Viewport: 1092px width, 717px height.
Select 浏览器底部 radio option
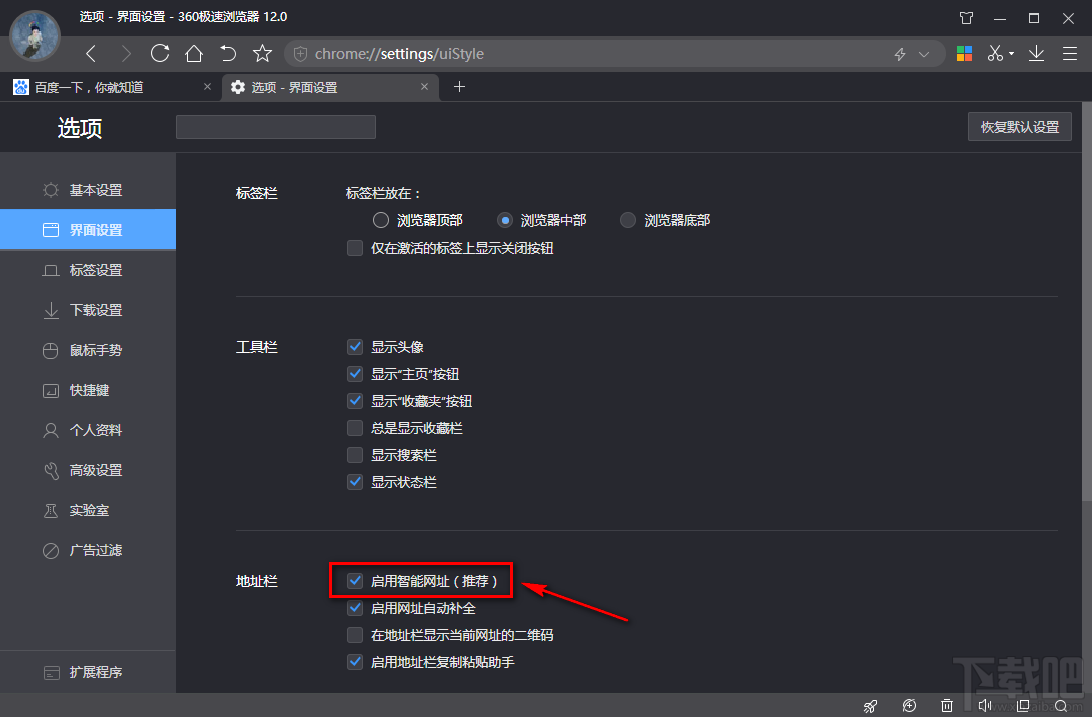click(628, 220)
